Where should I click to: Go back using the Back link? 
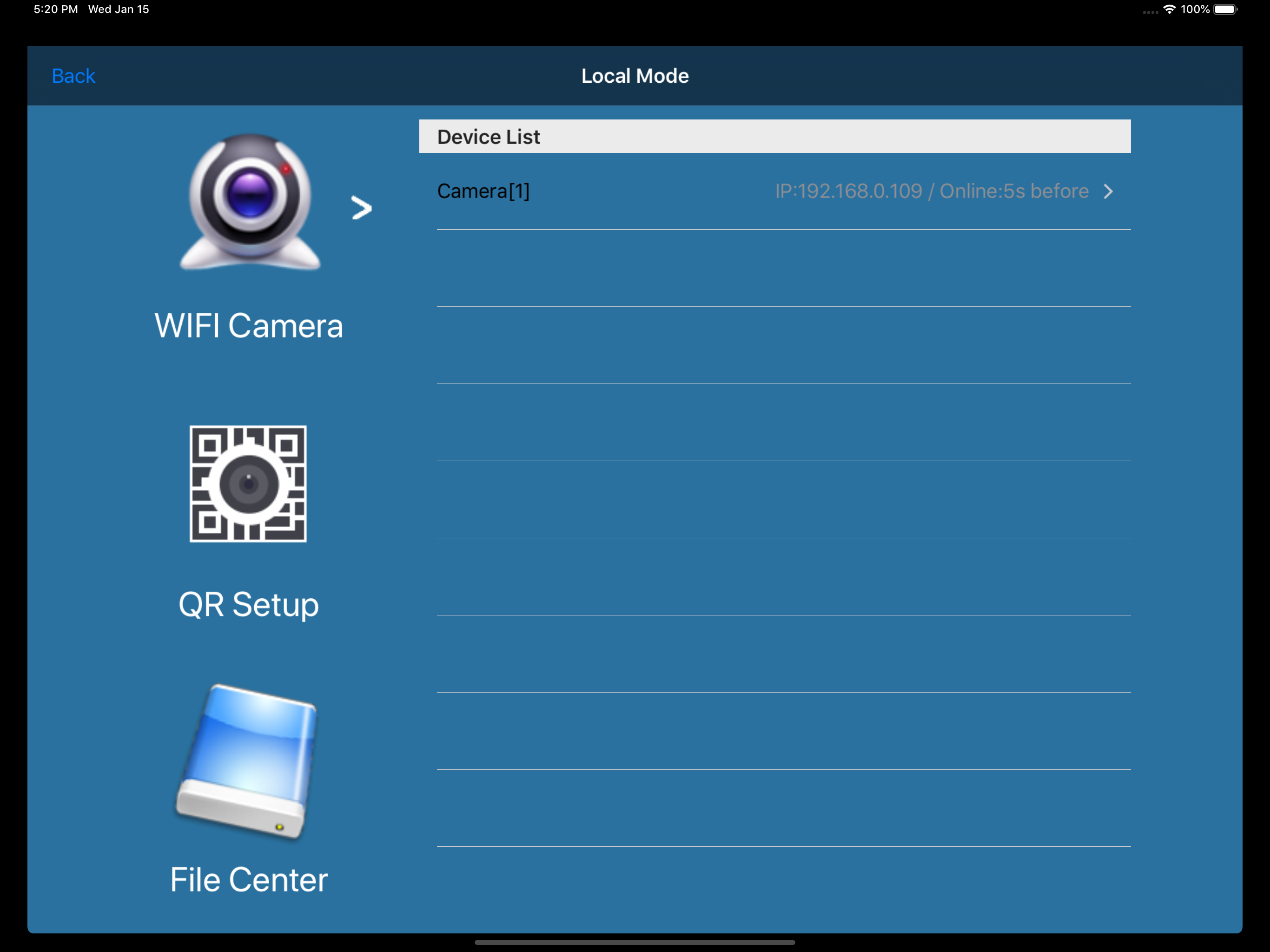tap(73, 76)
